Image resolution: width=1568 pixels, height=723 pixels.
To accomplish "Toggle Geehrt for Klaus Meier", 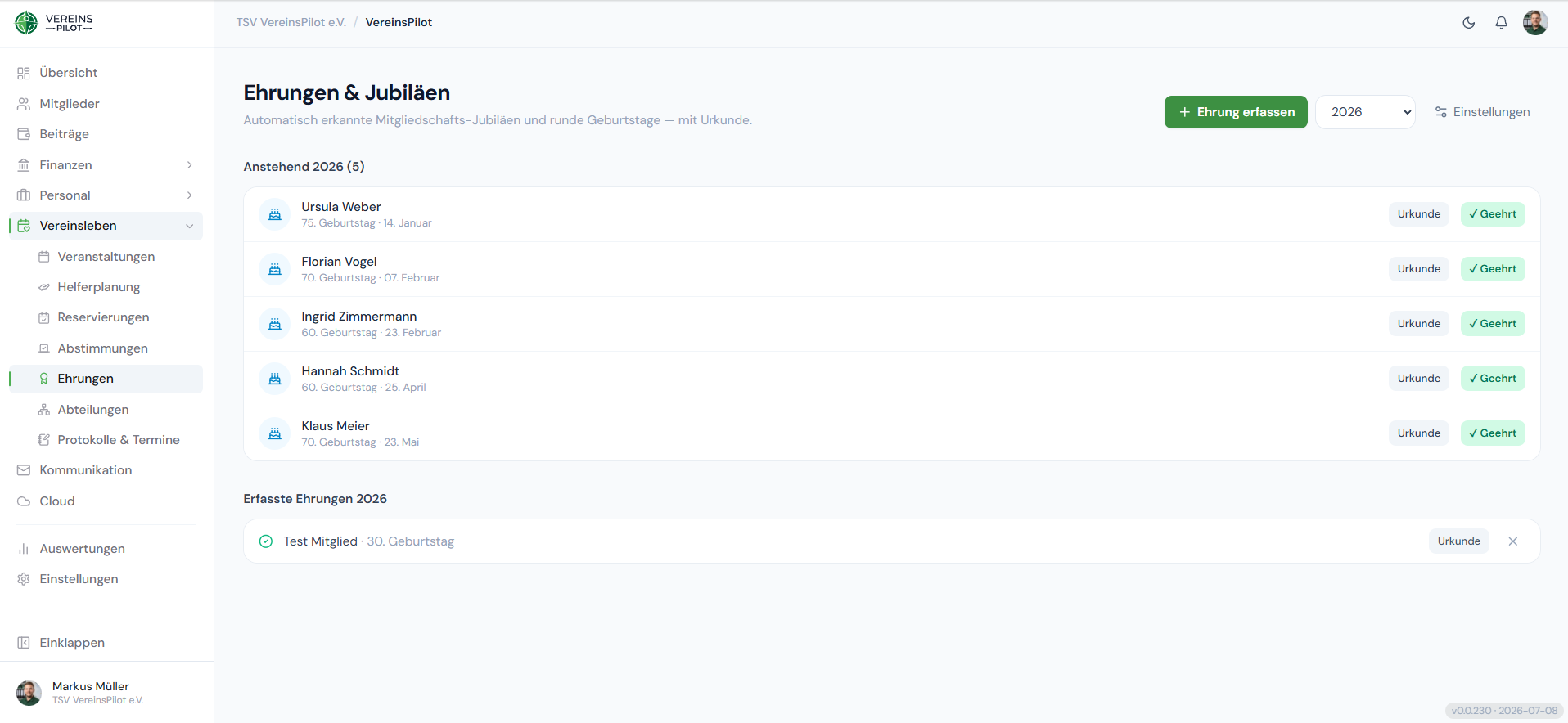I will coord(1493,433).
